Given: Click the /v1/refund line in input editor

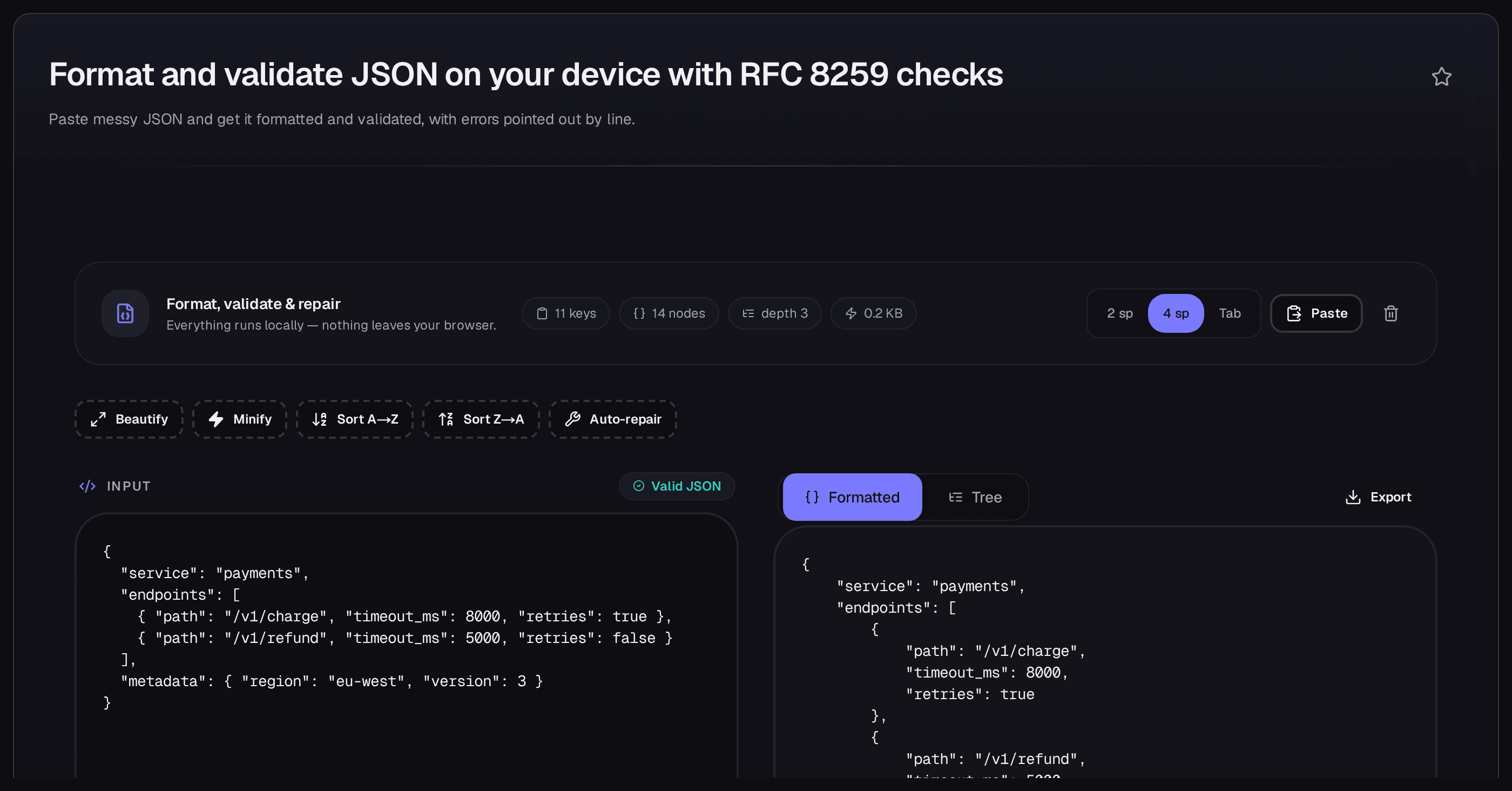Looking at the screenshot, I should click(x=405, y=638).
